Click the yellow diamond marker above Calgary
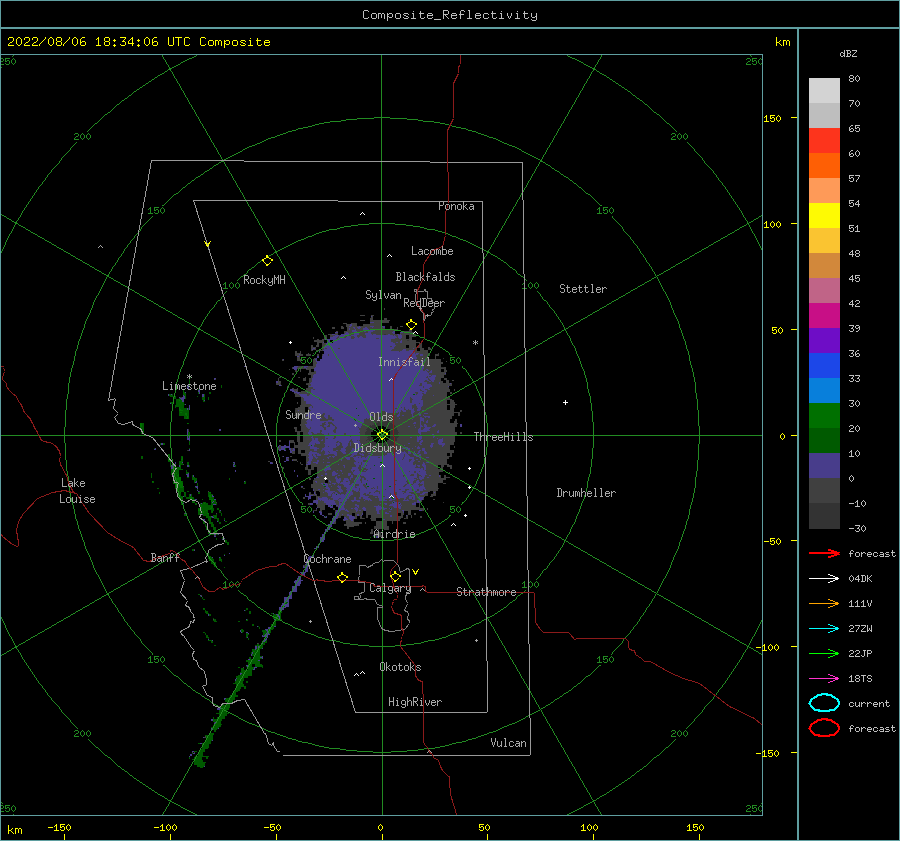This screenshot has height=841, width=900. (395, 576)
